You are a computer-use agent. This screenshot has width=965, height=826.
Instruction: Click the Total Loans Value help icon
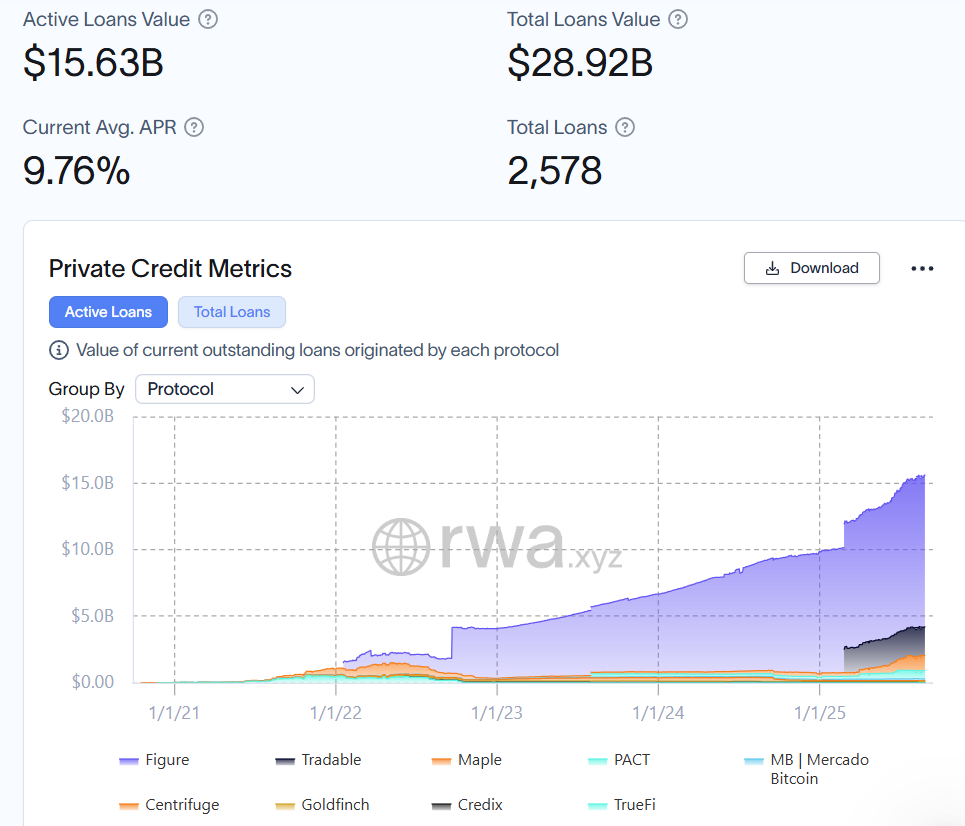point(678,19)
